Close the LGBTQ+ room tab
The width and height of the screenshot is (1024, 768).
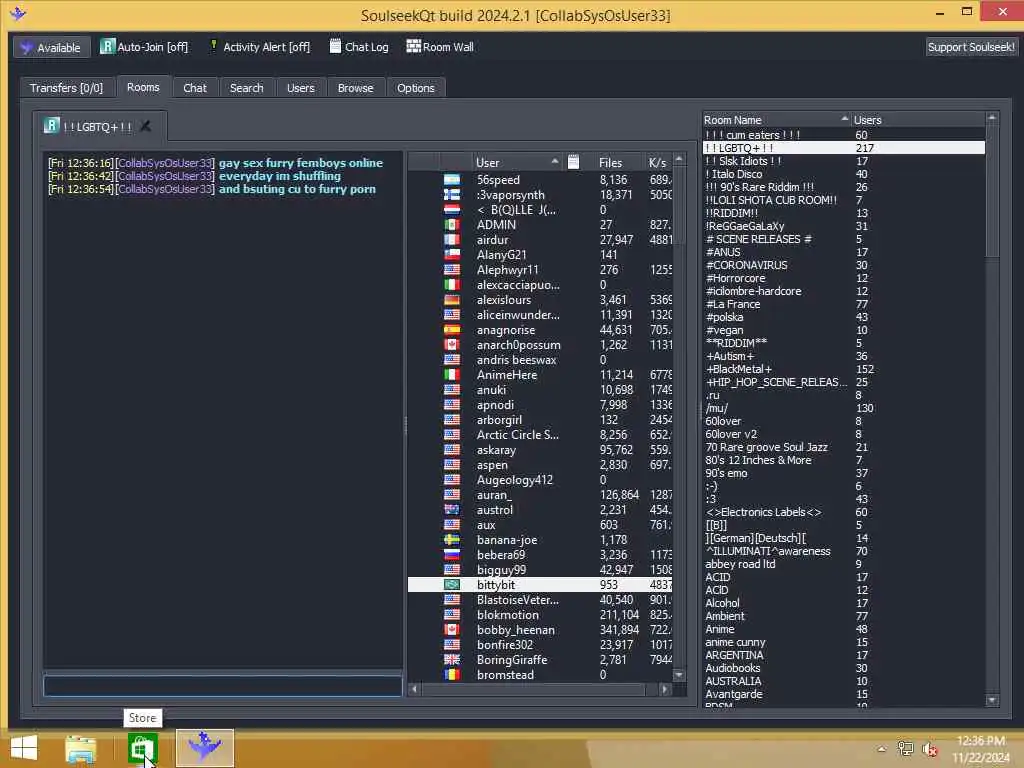tap(146, 126)
